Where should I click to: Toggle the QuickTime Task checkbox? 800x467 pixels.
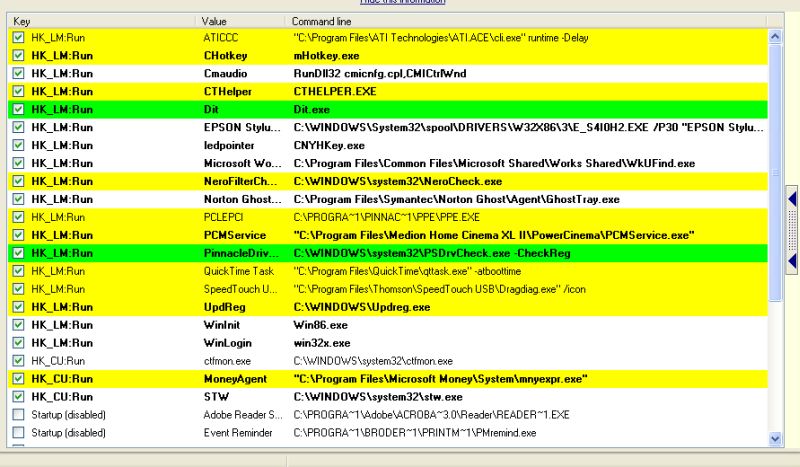[x=18, y=271]
